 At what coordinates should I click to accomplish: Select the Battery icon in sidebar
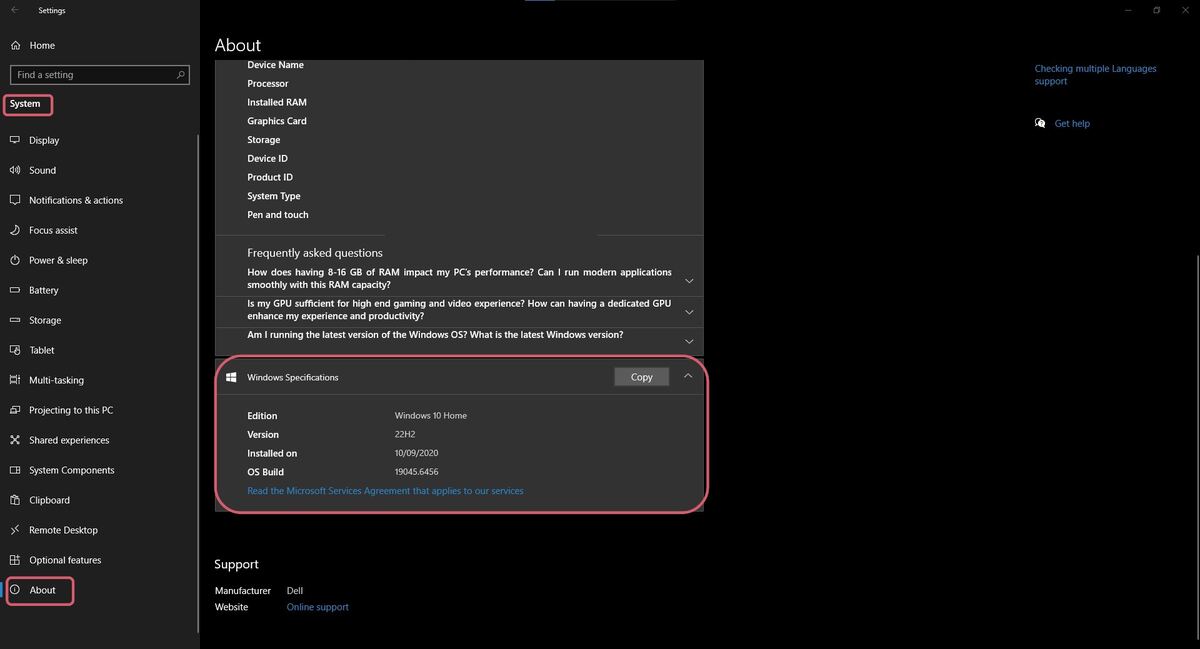pyautogui.click(x=15, y=290)
